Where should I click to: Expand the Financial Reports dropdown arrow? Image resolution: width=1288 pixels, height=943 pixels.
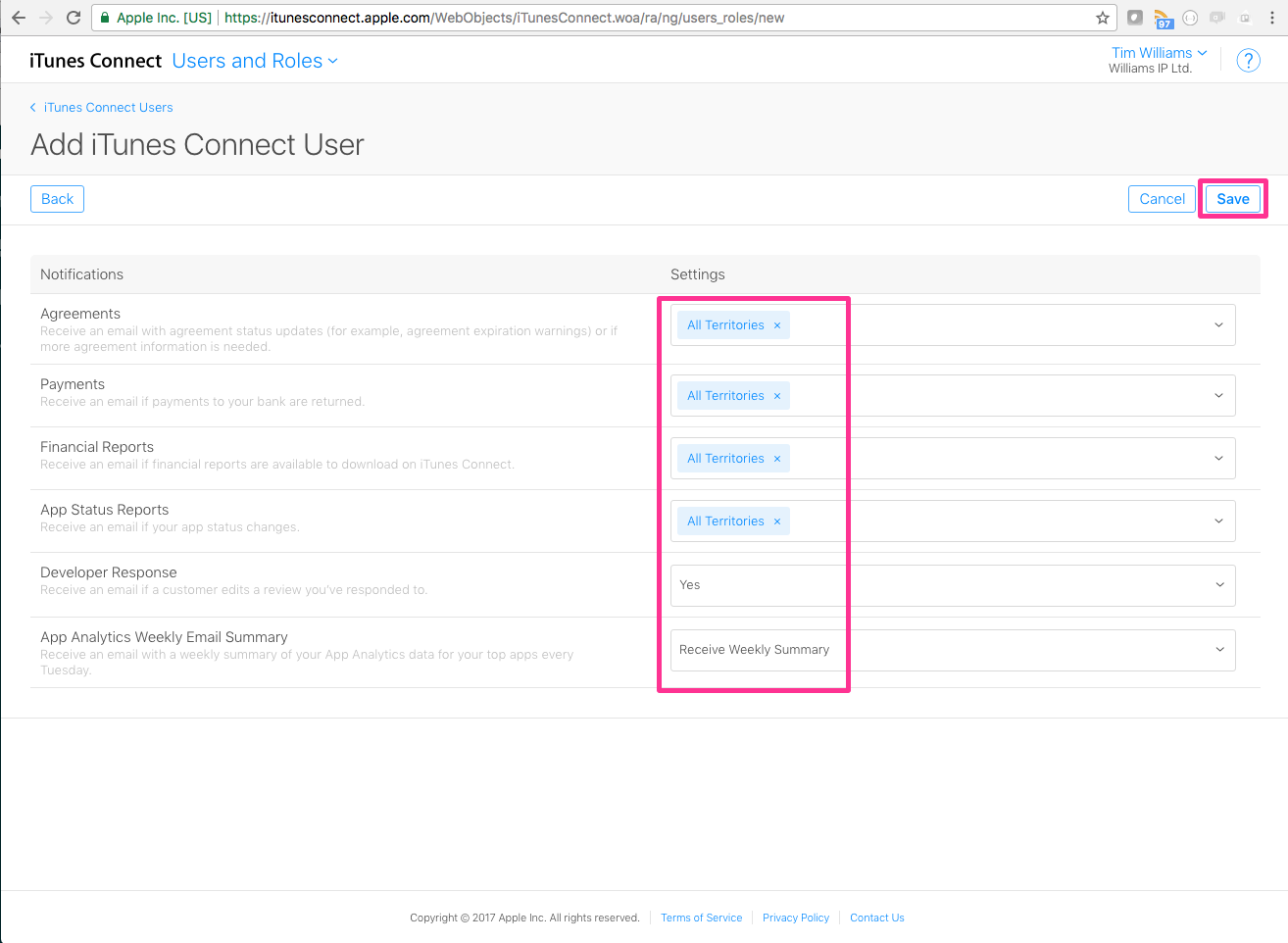point(1218,459)
